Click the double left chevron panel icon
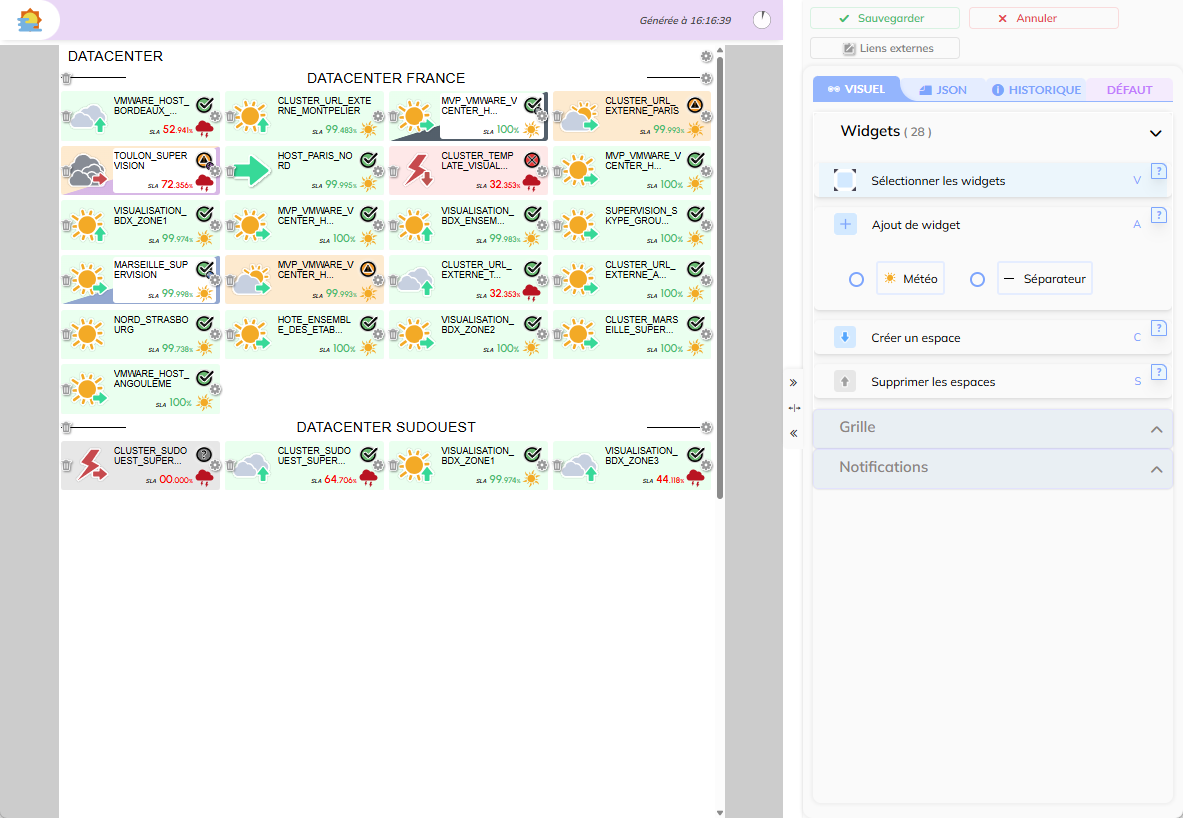This screenshot has height=818, width=1183. pyautogui.click(x=794, y=433)
